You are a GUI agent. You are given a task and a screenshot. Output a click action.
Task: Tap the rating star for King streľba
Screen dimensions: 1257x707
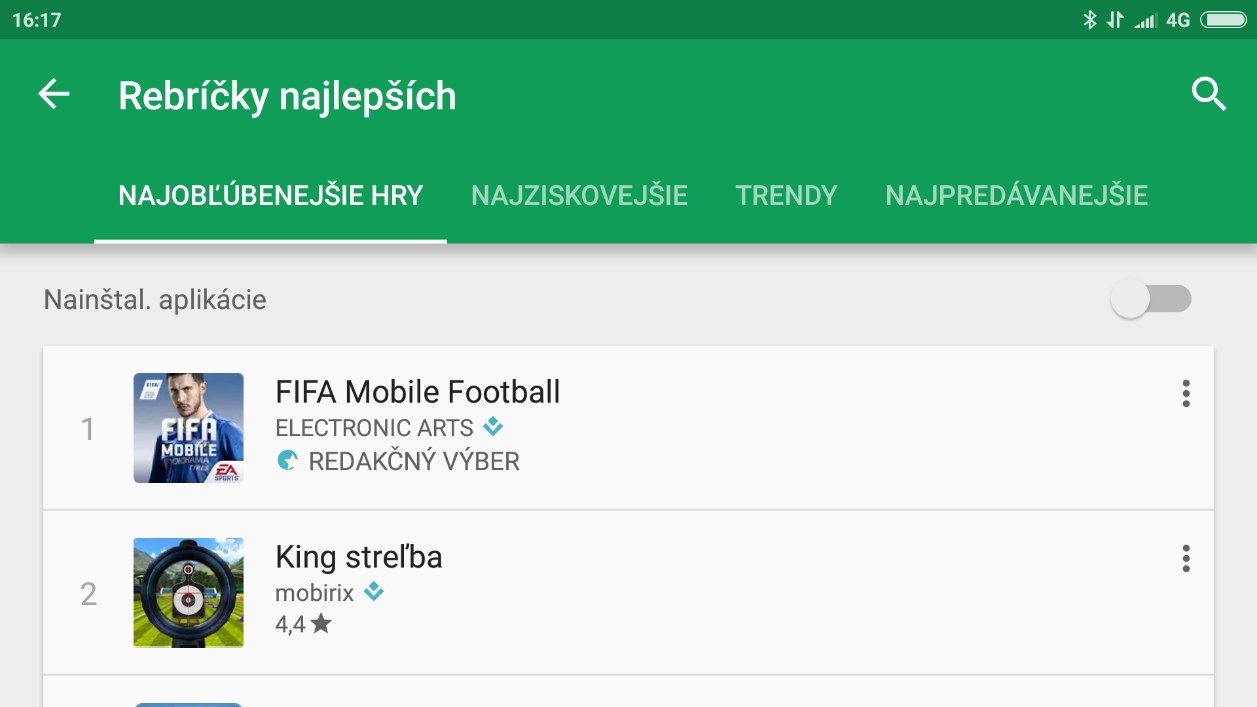tap(321, 624)
